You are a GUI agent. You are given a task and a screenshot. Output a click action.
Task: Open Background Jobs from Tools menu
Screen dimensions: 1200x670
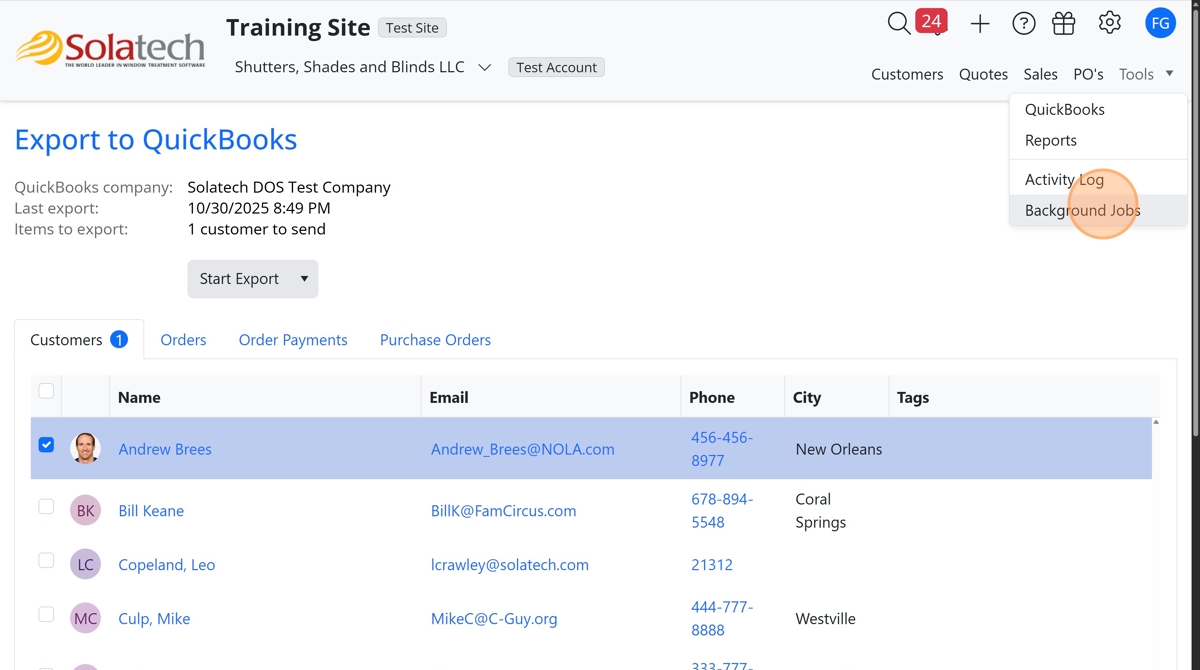1098,210
